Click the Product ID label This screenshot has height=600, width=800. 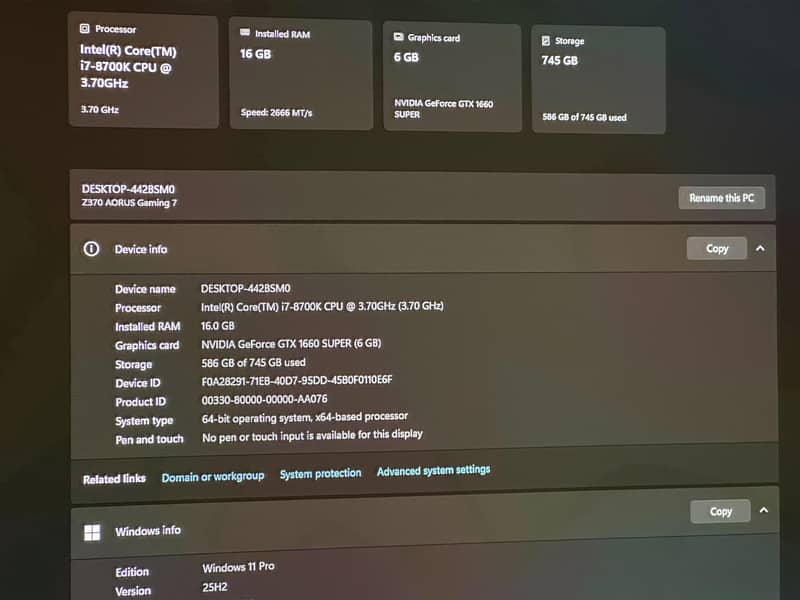(x=140, y=402)
